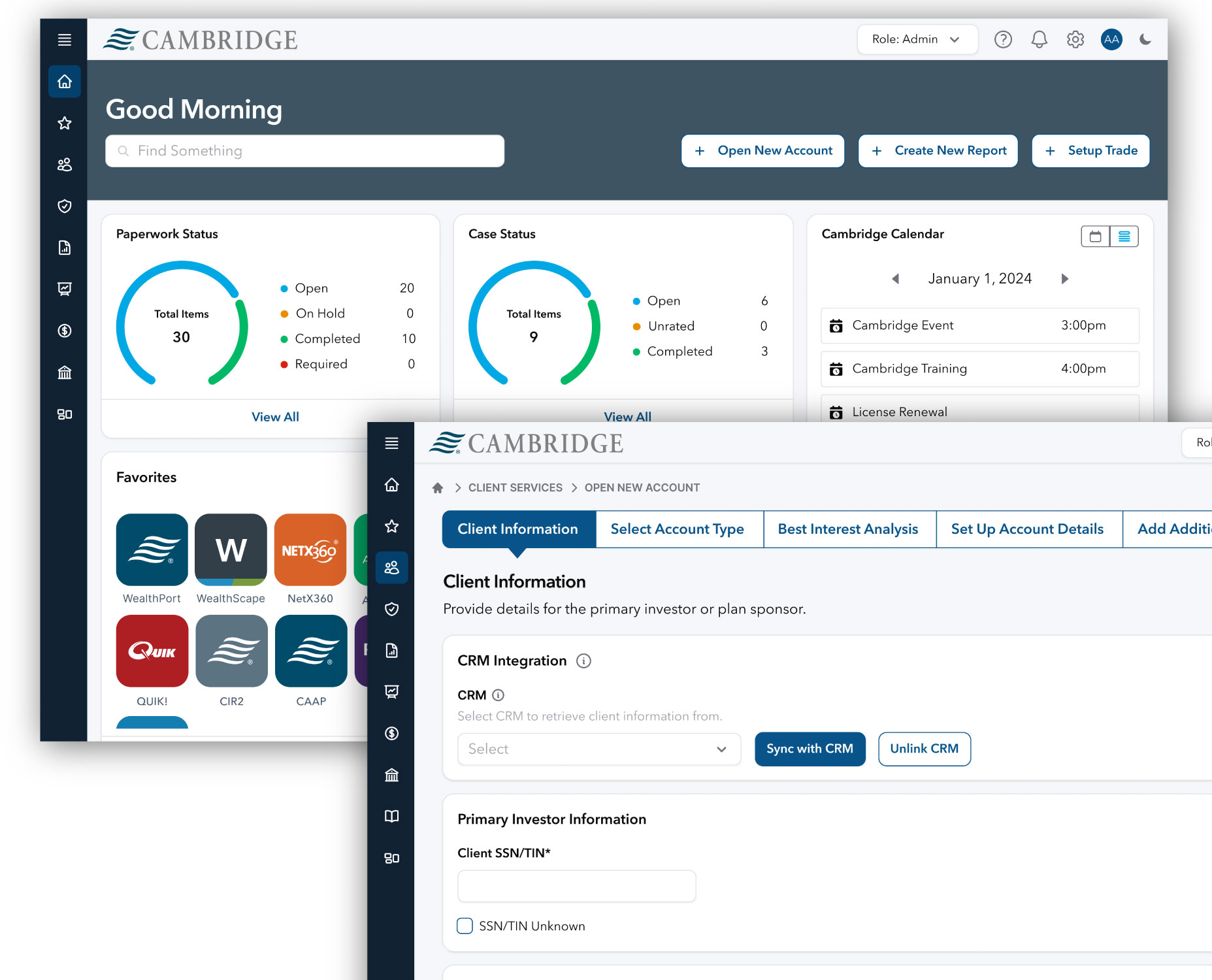Open book icon in account window sidebar
The image size is (1212, 980).
click(x=391, y=817)
